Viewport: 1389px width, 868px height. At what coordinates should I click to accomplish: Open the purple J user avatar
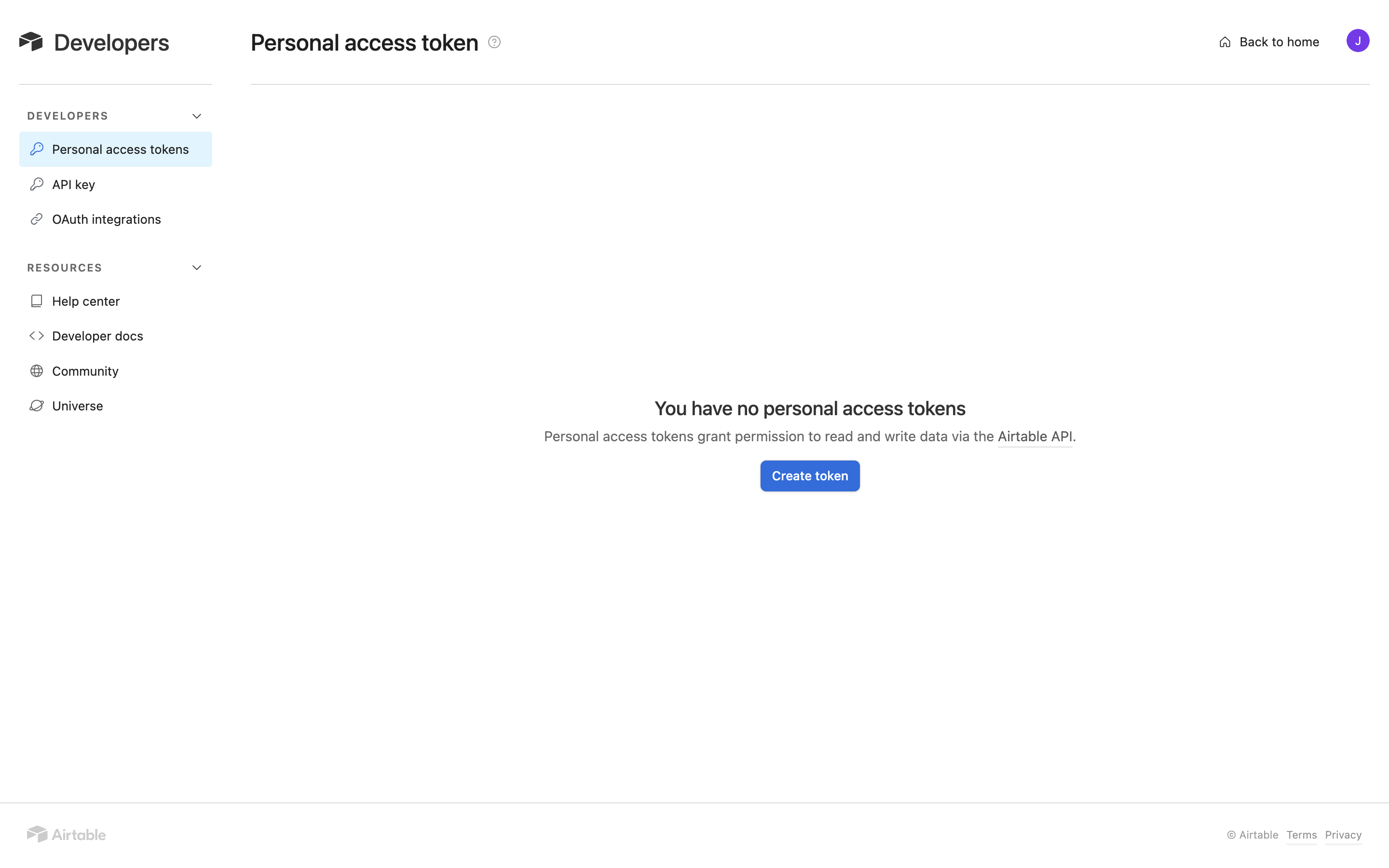1358,41
